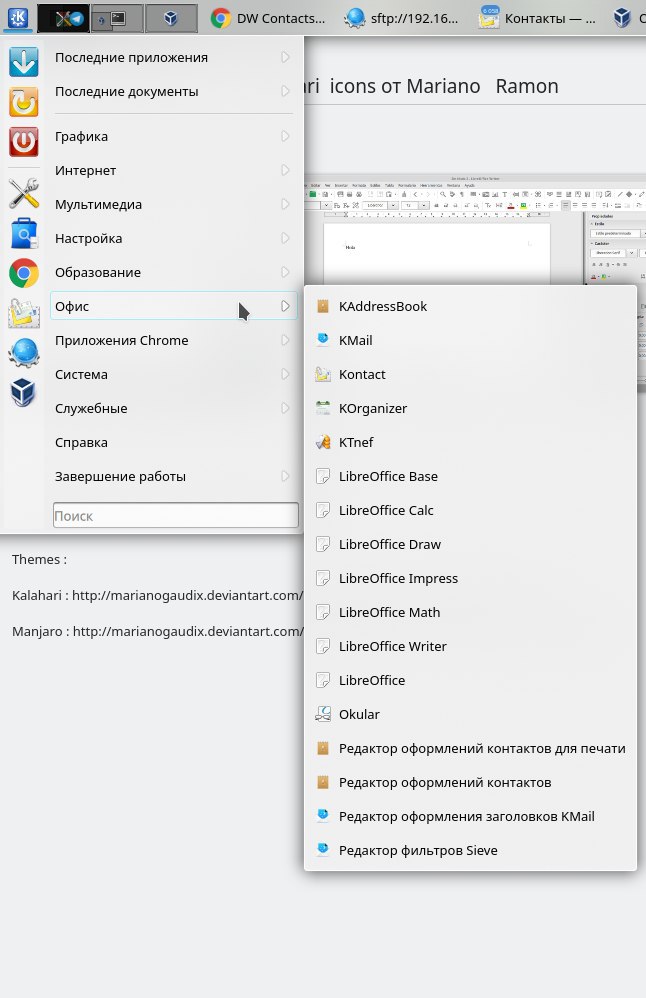Switch to the Контакты taskbar window

(537, 18)
